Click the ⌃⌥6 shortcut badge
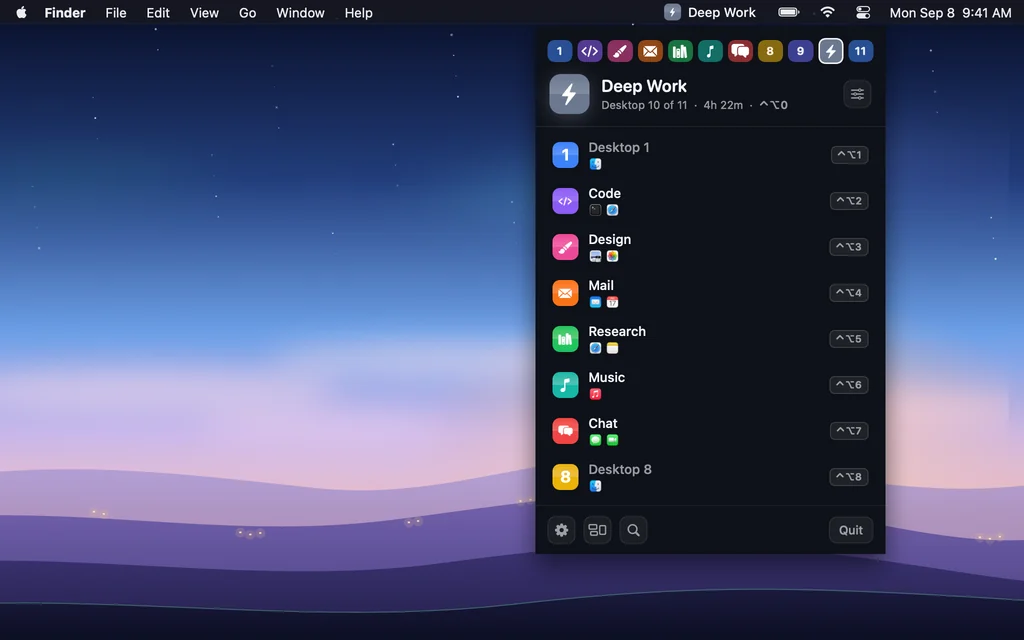Screen dimensions: 1024x640 849,385
